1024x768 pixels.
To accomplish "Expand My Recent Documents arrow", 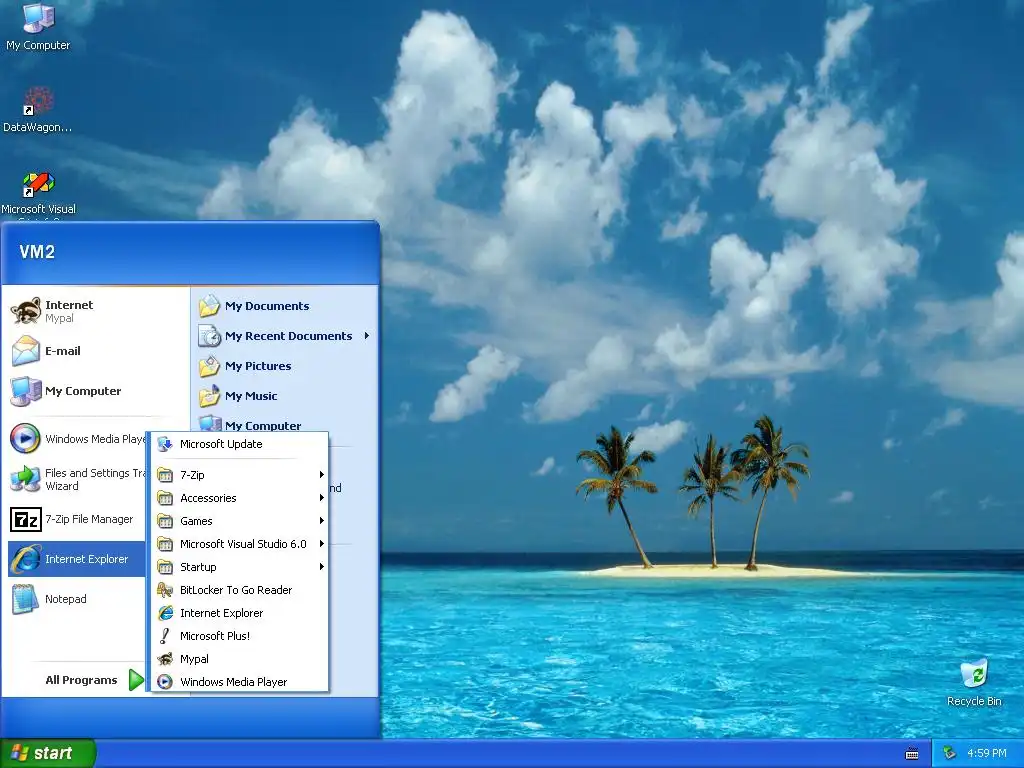I will click(366, 336).
